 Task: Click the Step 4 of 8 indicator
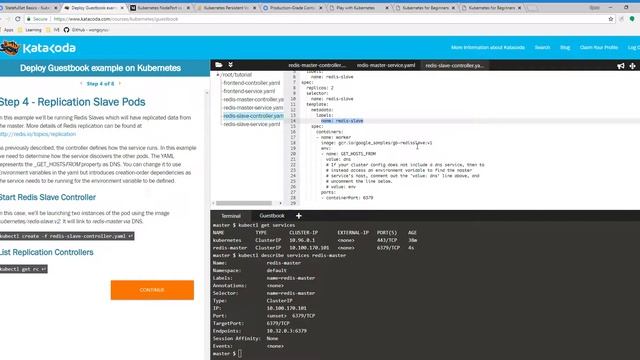(x=100, y=84)
